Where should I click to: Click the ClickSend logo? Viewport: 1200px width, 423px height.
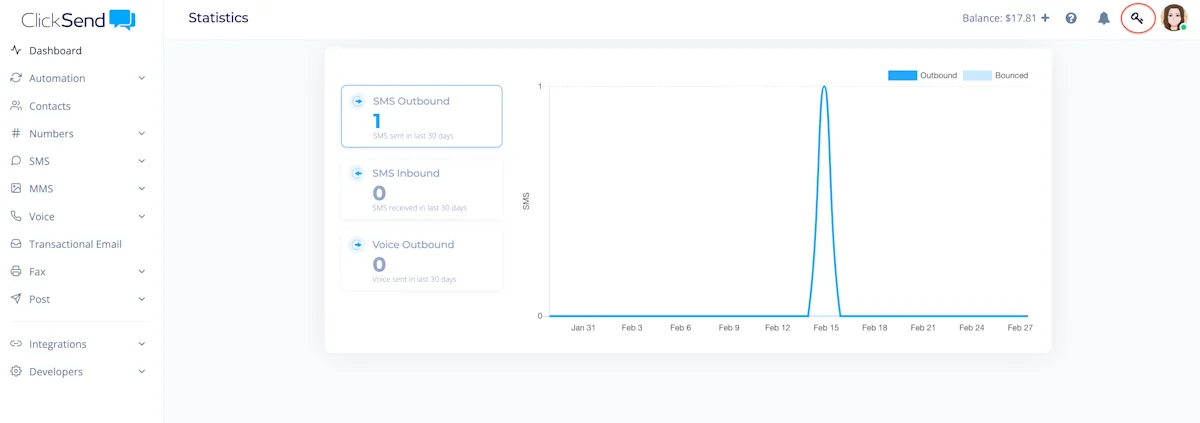click(x=78, y=19)
